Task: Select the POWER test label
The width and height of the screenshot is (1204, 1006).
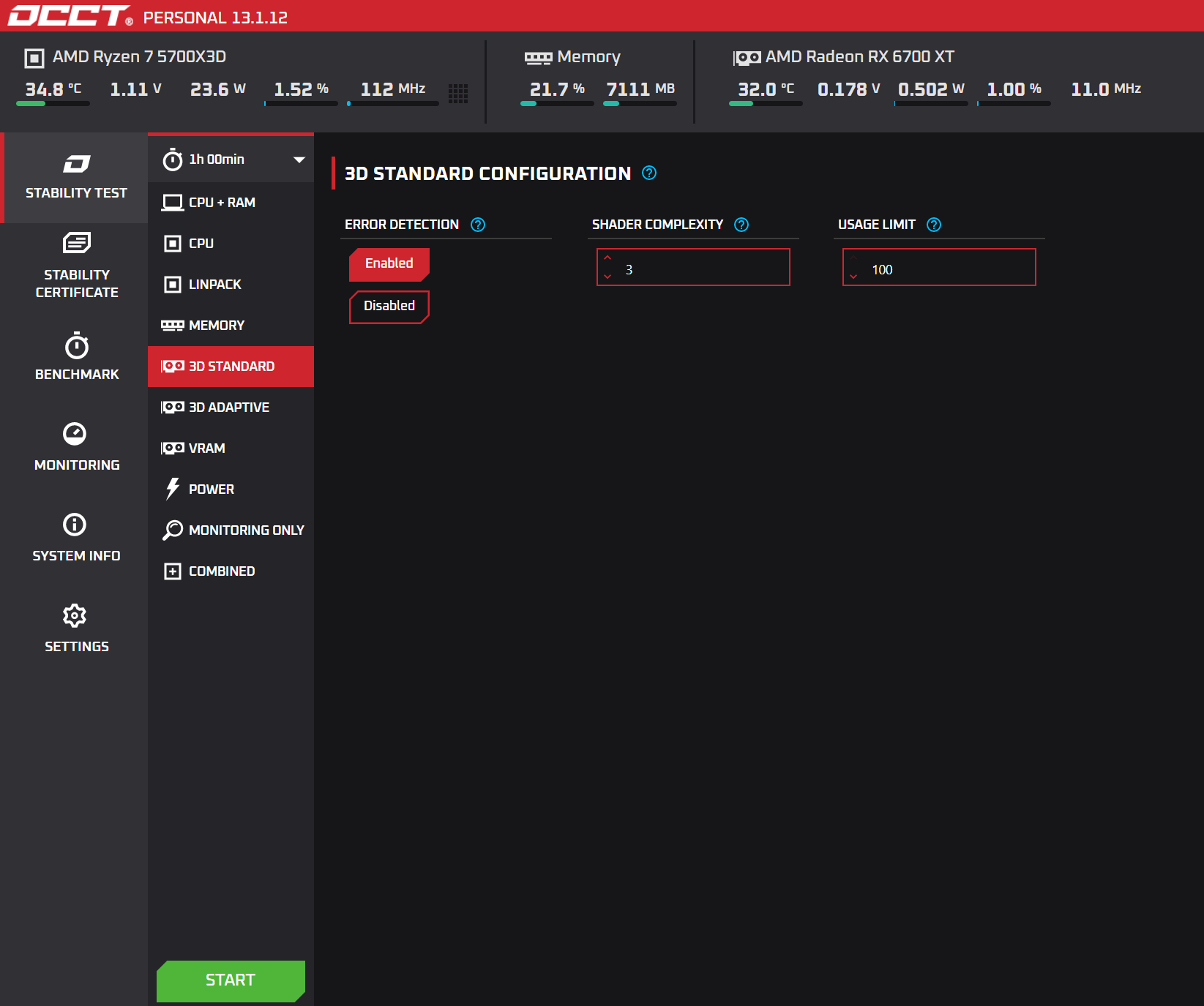Action: (x=212, y=489)
